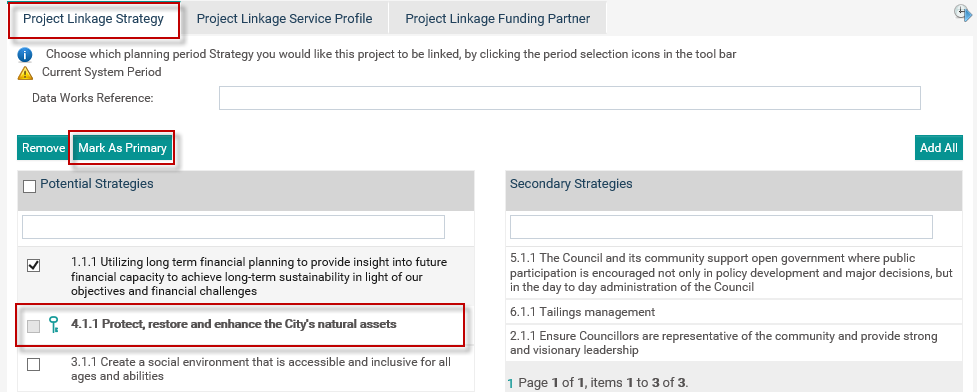Go to page 1 in Secondary Strategies pager

click(x=511, y=384)
